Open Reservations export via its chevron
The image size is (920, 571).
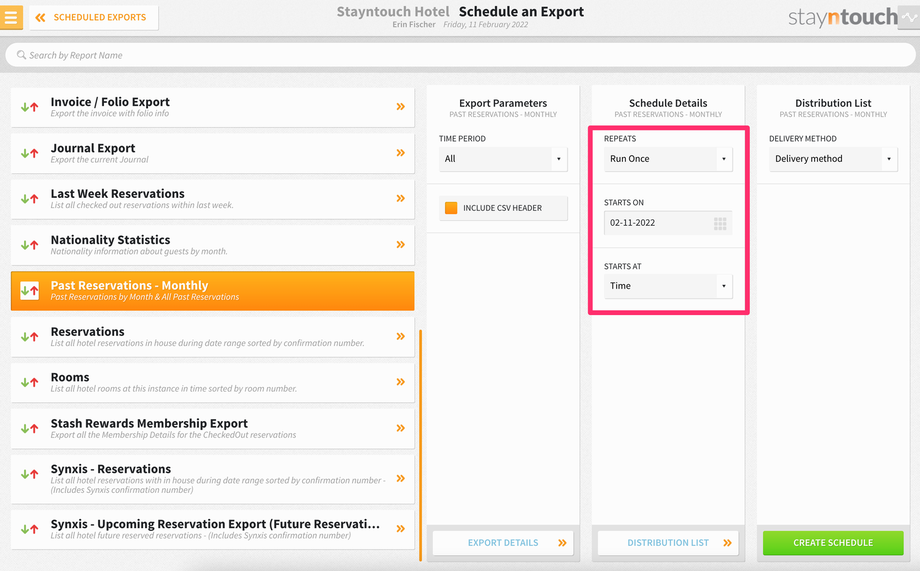401,336
